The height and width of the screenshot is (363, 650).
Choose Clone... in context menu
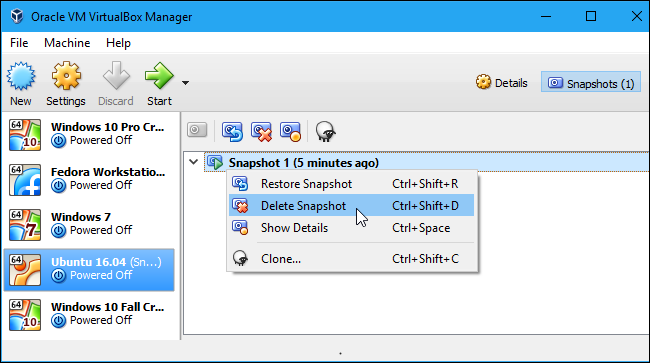coord(352,259)
